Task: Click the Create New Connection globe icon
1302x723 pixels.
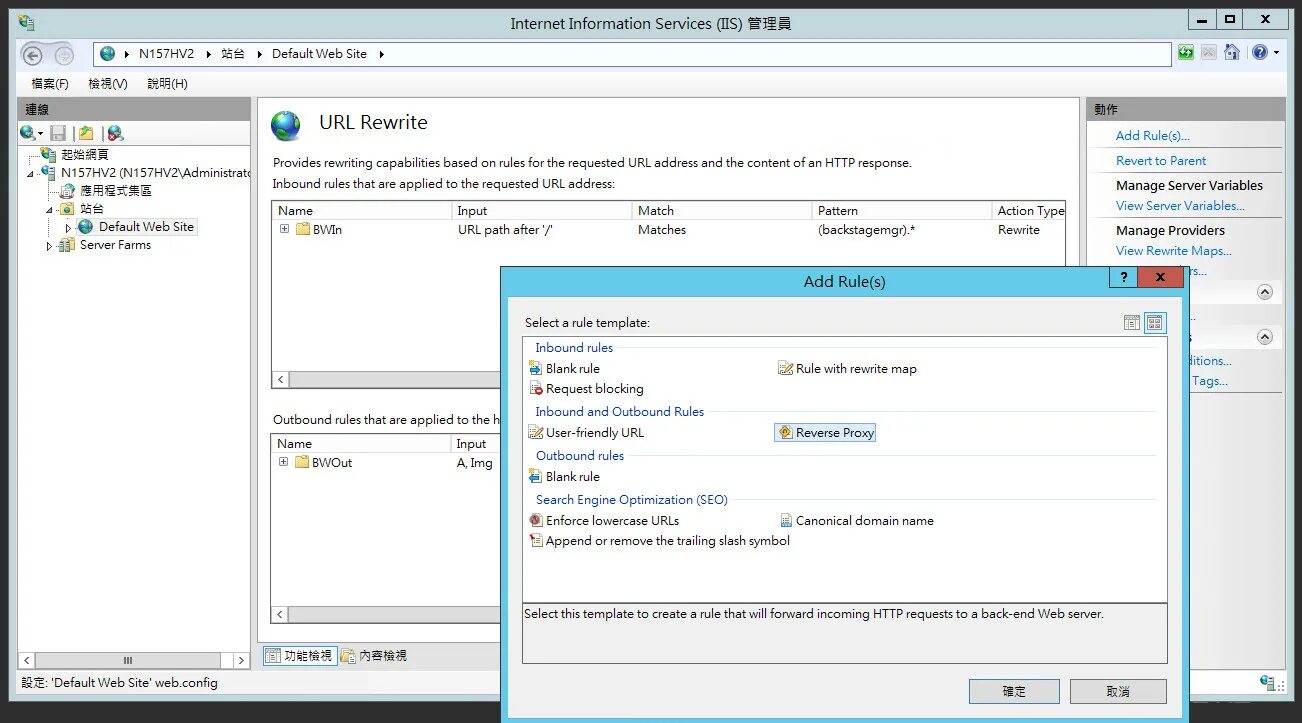Action: click(x=28, y=133)
